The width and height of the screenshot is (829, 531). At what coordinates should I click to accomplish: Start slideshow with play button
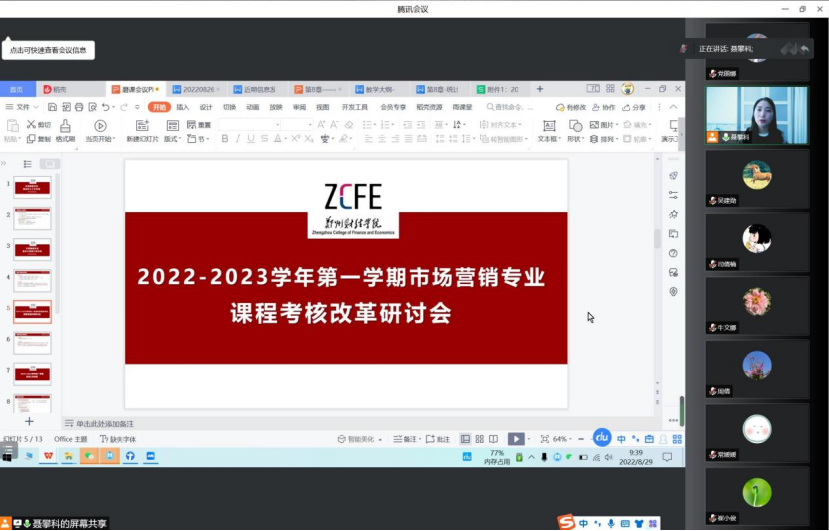tap(515, 439)
